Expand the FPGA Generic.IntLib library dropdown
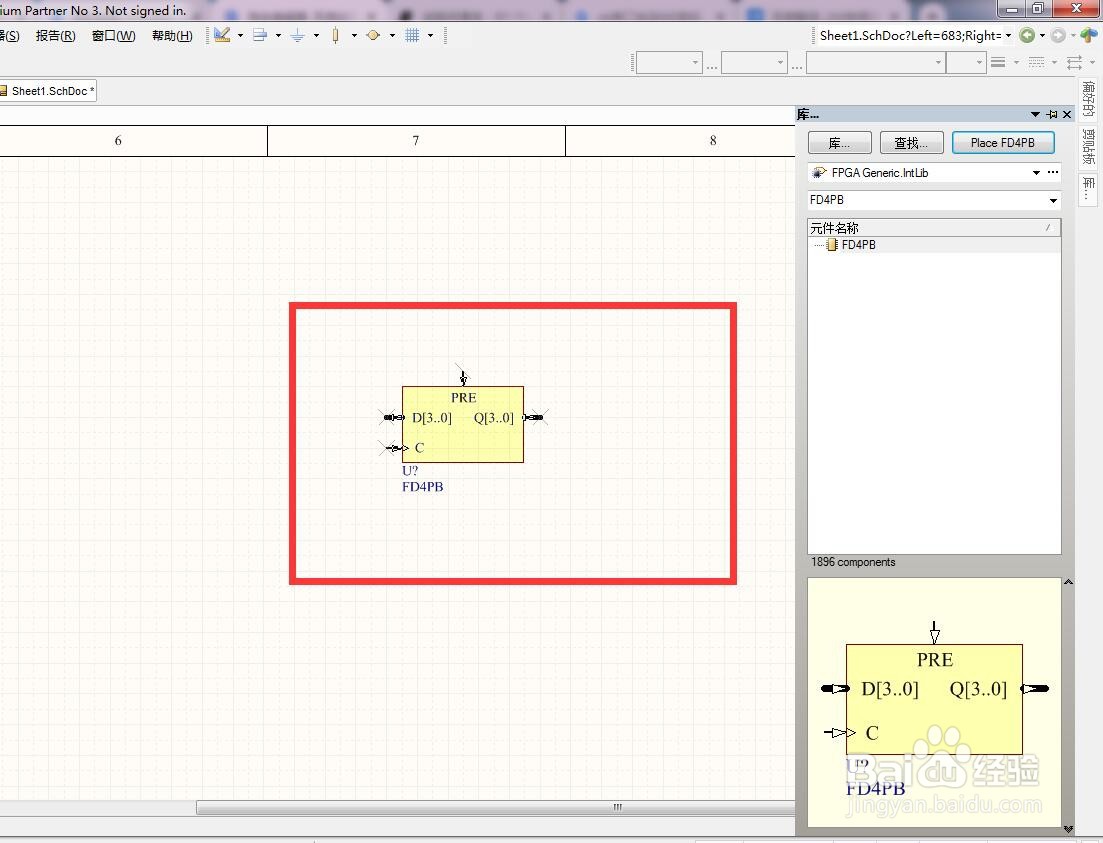Image resolution: width=1103 pixels, height=843 pixels. tap(1036, 172)
